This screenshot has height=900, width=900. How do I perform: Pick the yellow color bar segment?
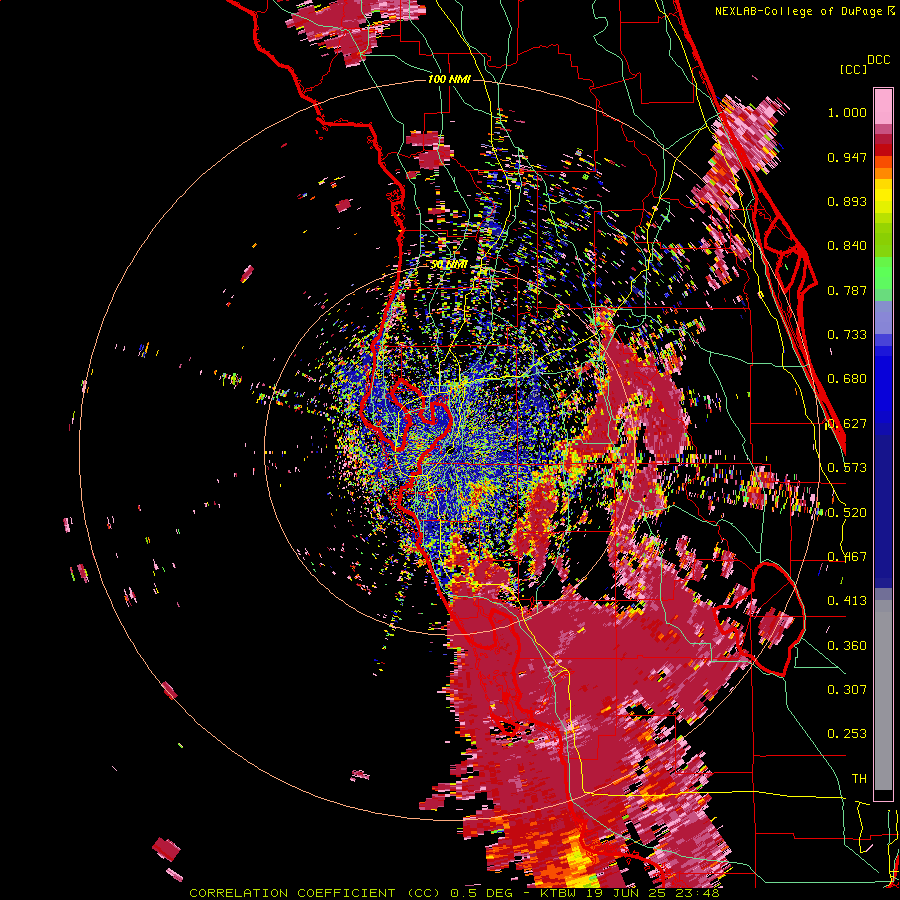point(883,196)
